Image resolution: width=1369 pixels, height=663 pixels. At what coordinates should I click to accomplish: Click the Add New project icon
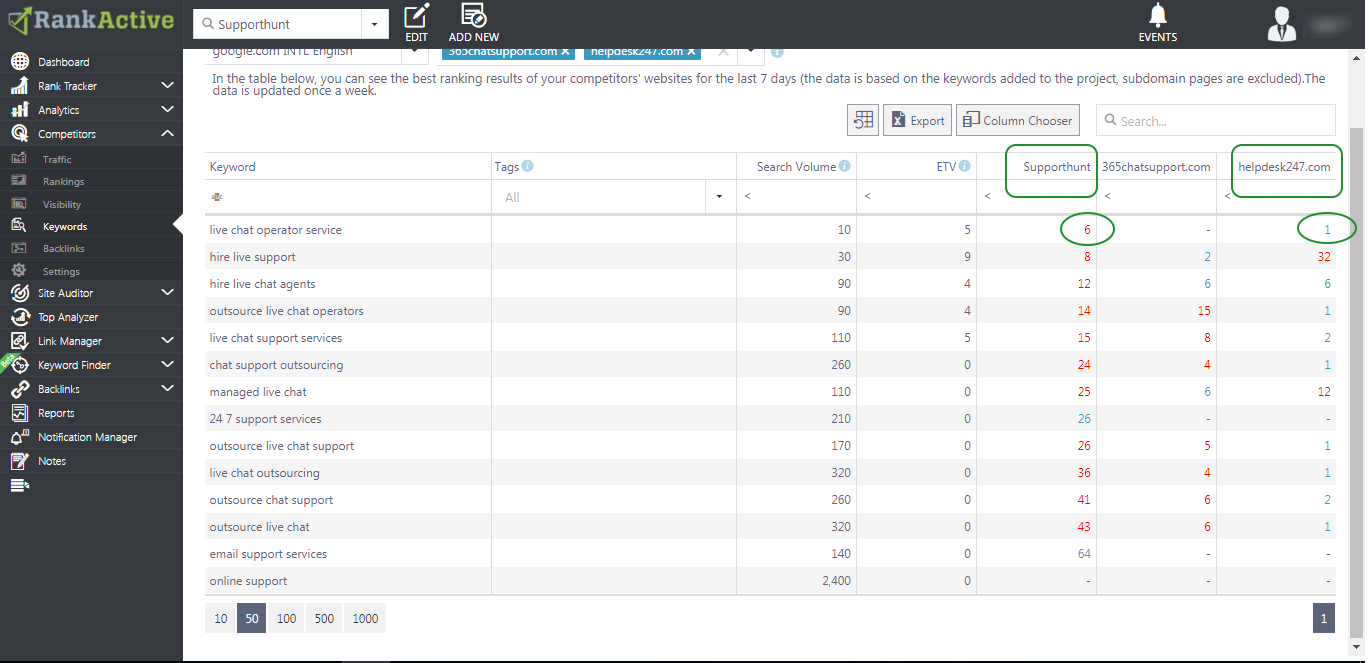pyautogui.click(x=474, y=15)
